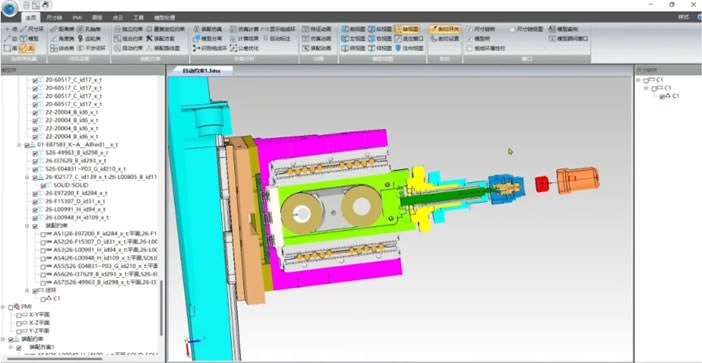Viewport: 702px width, 363px height.
Task: Collapse the top C1 node in right panel
Action: tap(638, 80)
